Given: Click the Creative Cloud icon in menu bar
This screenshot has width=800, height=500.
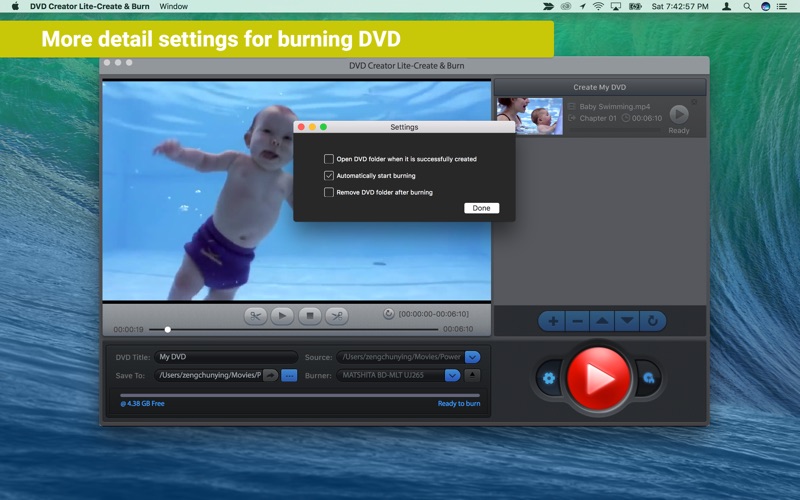Looking at the screenshot, I should pos(565,6).
